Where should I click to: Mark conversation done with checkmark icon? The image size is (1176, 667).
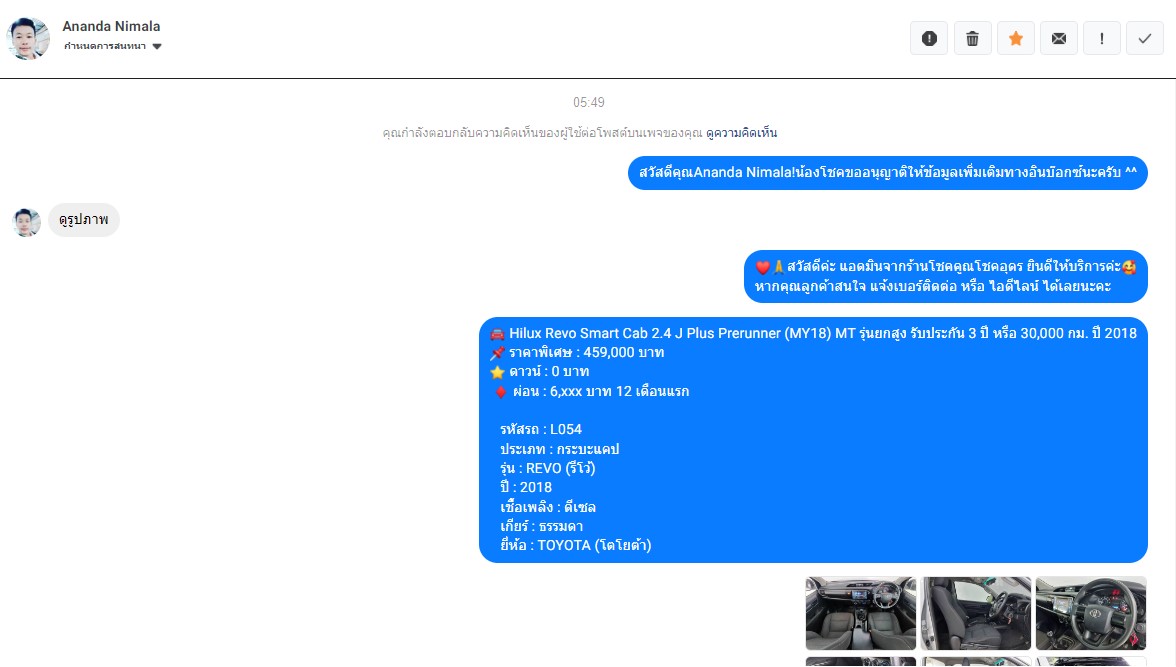point(1144,38)
